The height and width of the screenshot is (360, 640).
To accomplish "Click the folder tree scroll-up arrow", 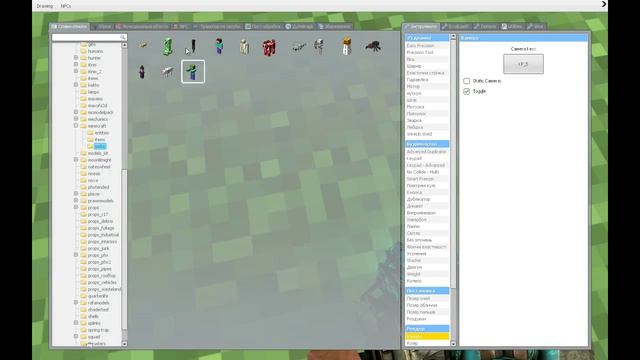I will click(124, 45).
